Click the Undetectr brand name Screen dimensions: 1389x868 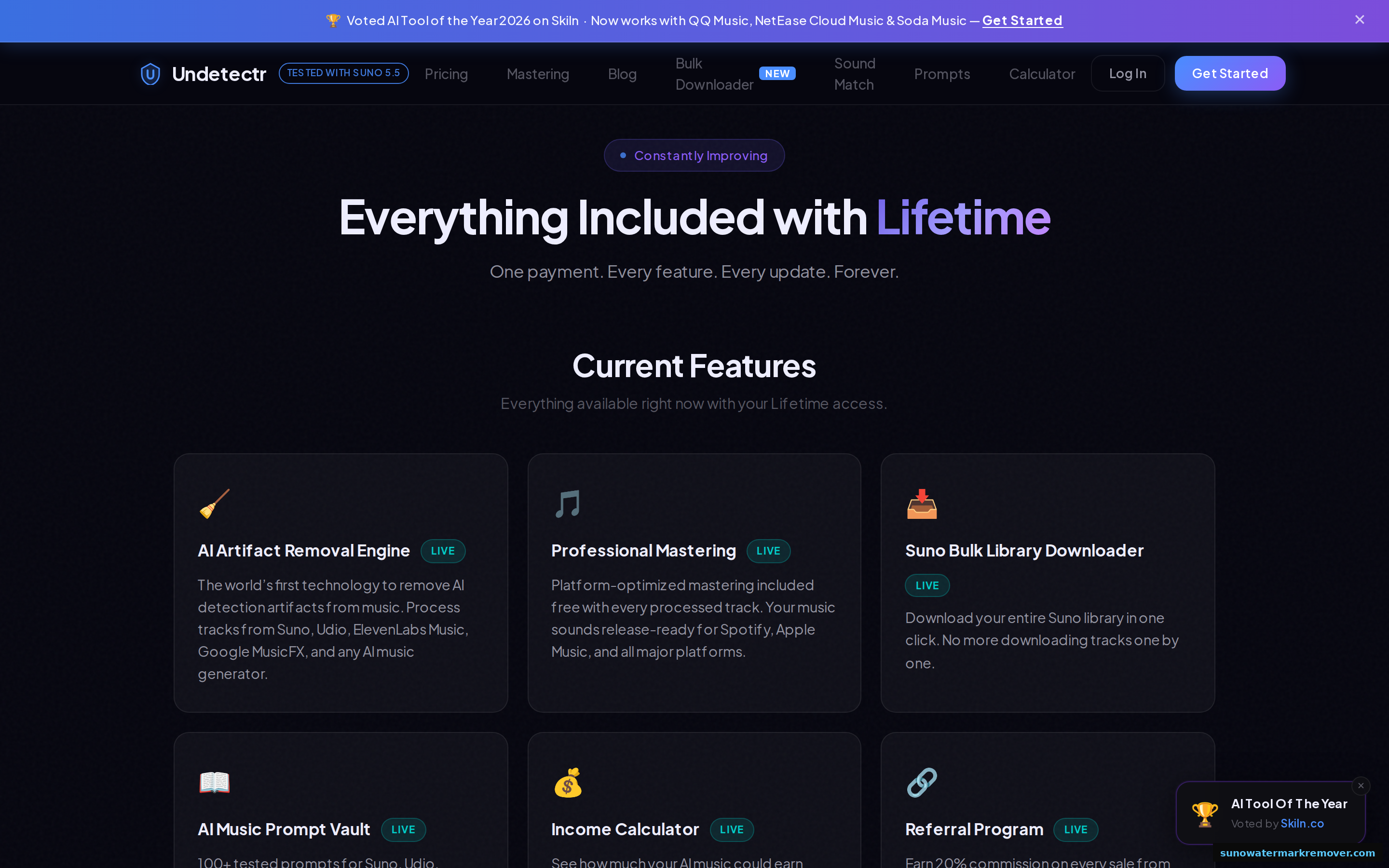pyautogui.click(x=218, y=74)
